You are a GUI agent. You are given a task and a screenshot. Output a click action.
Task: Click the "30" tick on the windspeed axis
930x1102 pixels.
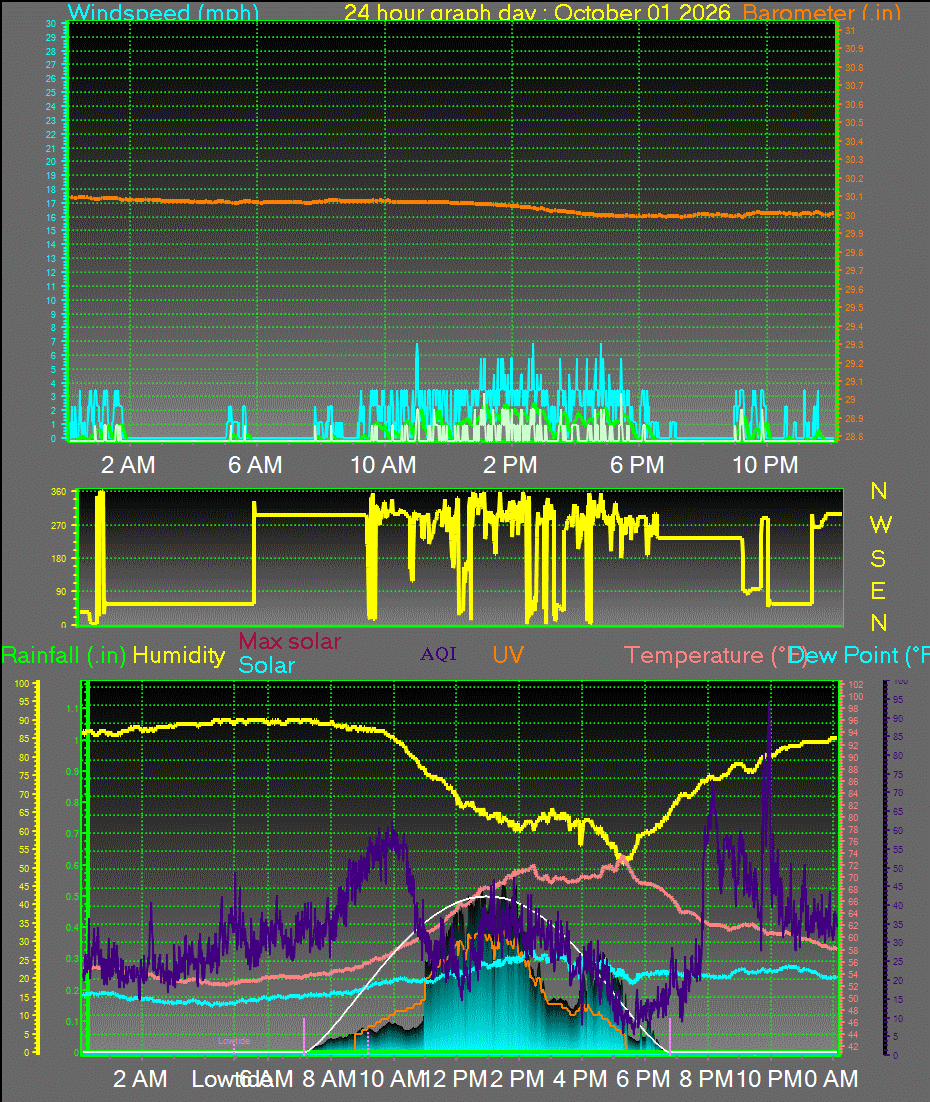[x=51, y=23]
